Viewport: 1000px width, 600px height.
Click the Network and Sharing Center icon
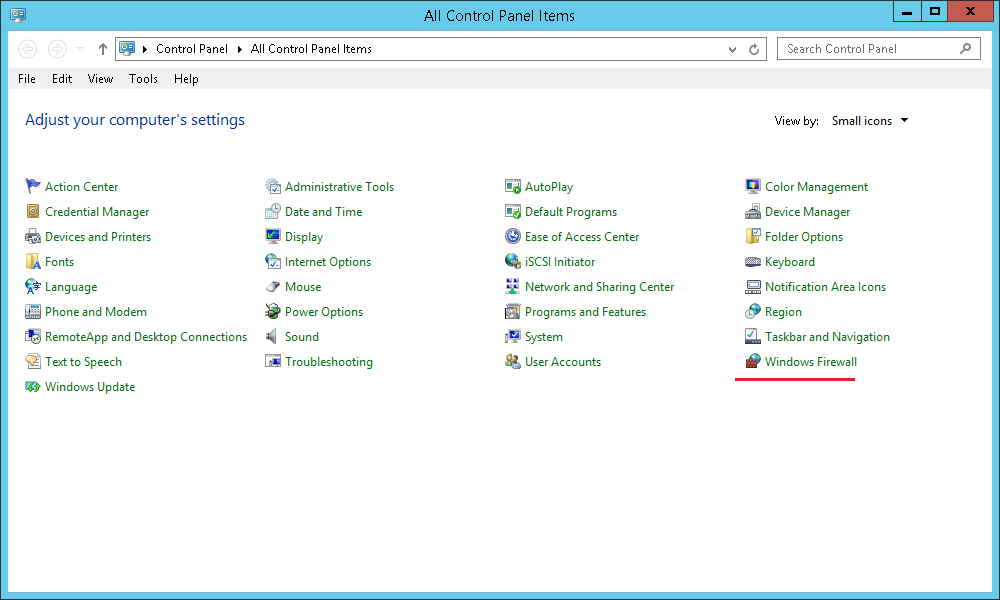click(513, 286)
